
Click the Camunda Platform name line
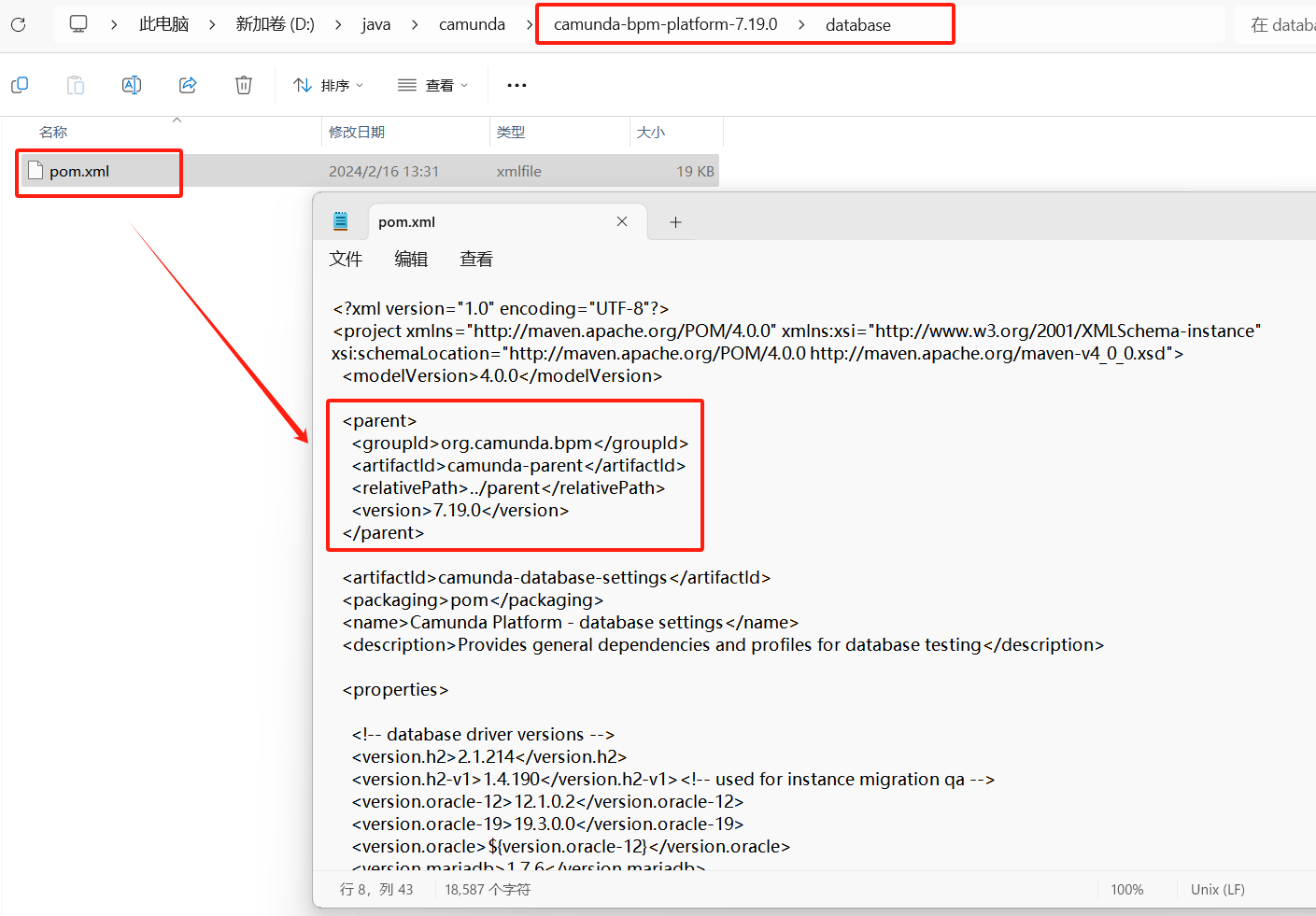[571, 622]
